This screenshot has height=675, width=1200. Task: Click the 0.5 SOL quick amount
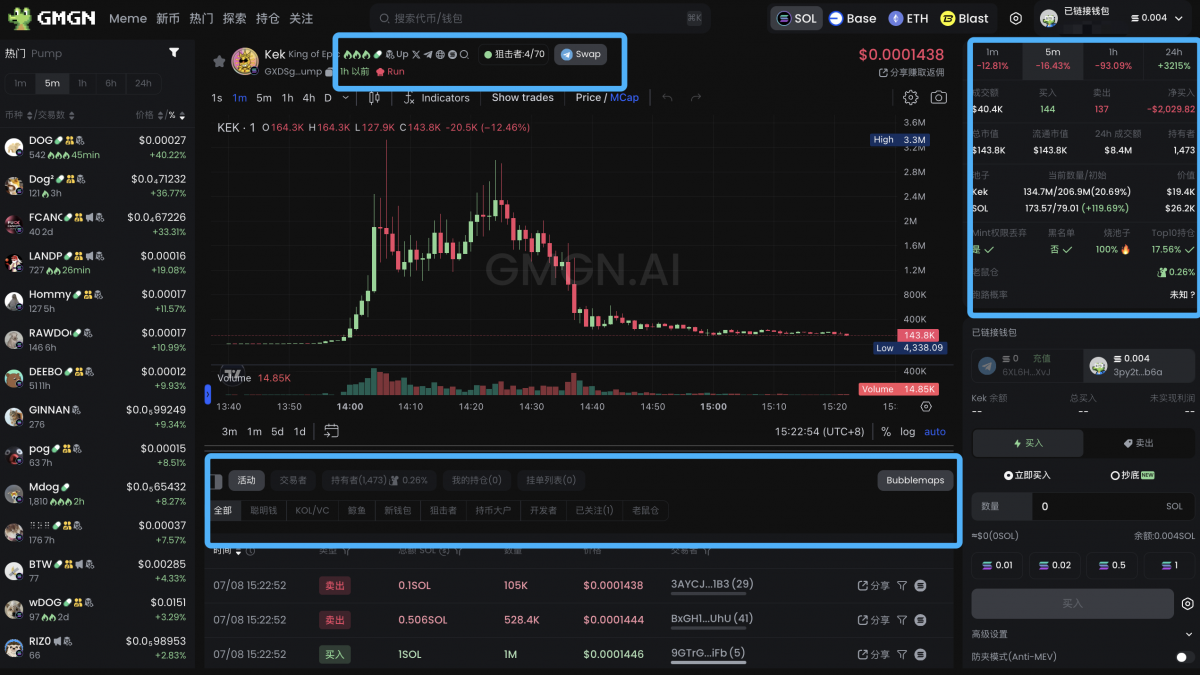click(x=1112, y=565)
